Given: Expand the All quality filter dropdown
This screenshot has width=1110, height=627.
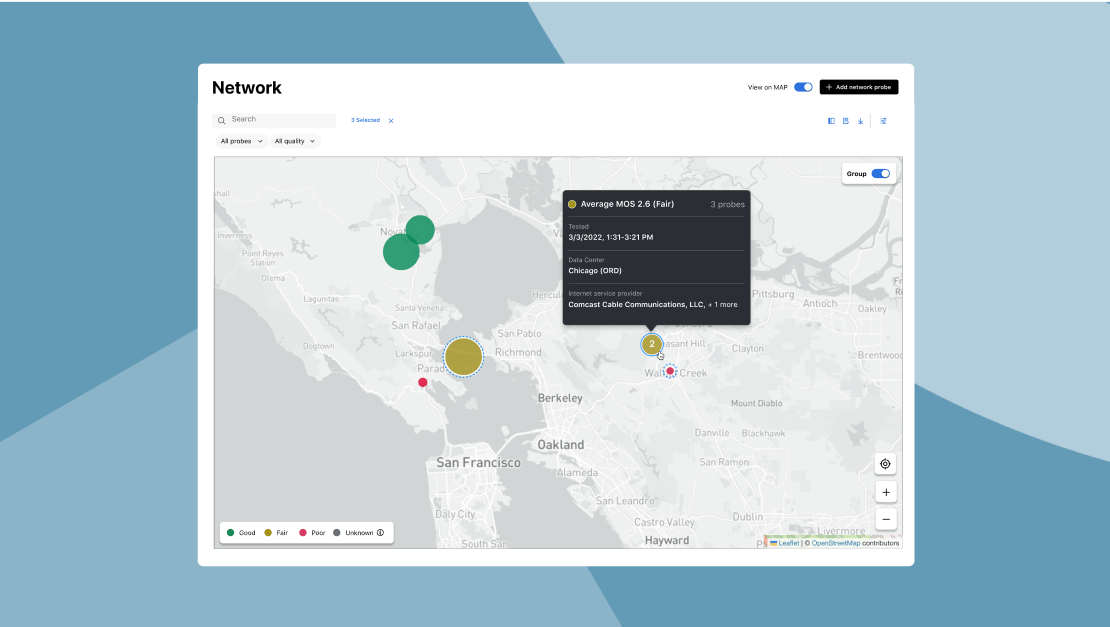Looking at the screenshot, I should click(x=295, y=141).
